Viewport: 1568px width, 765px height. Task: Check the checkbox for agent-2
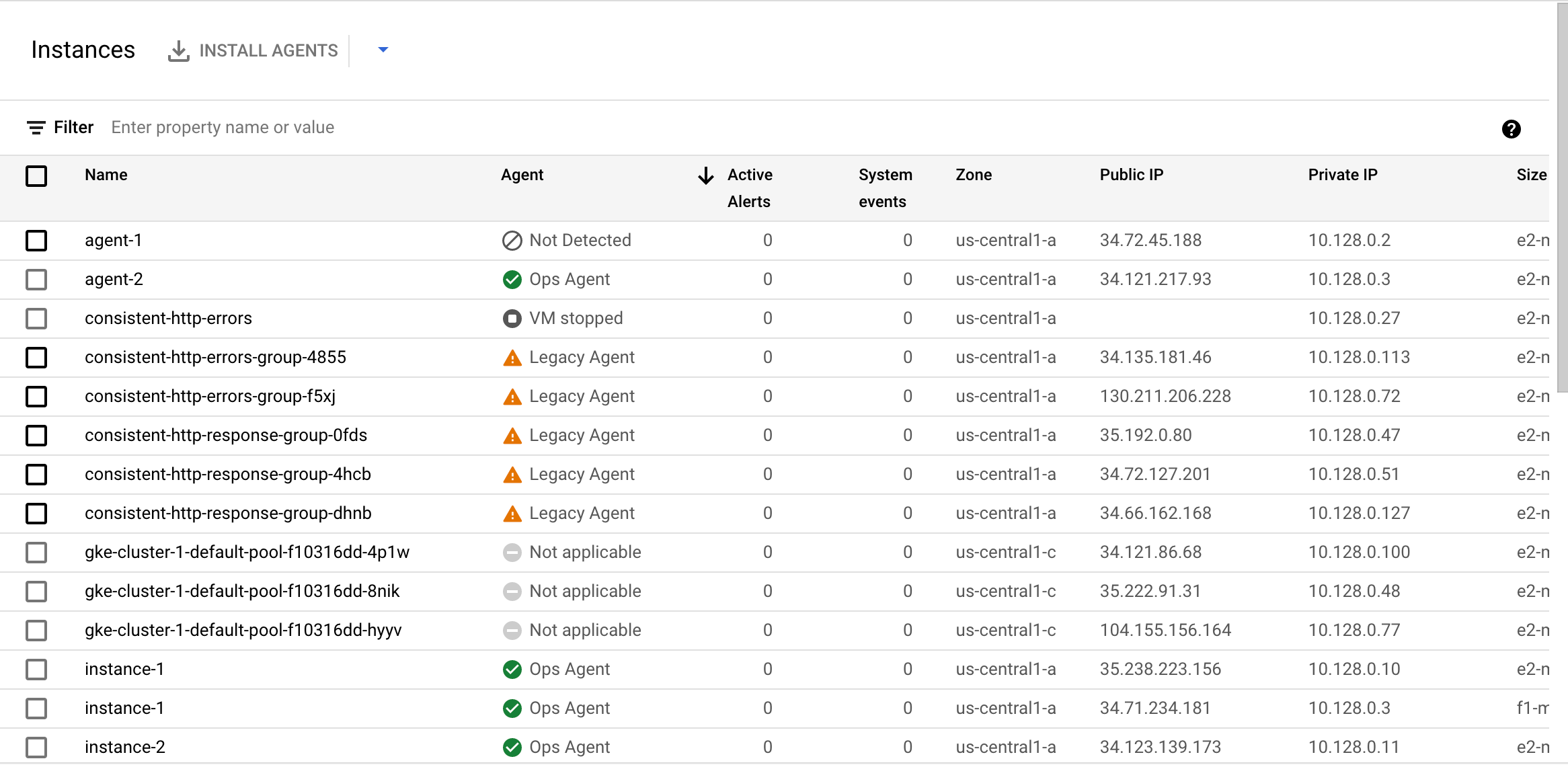(x=36, y=279)
